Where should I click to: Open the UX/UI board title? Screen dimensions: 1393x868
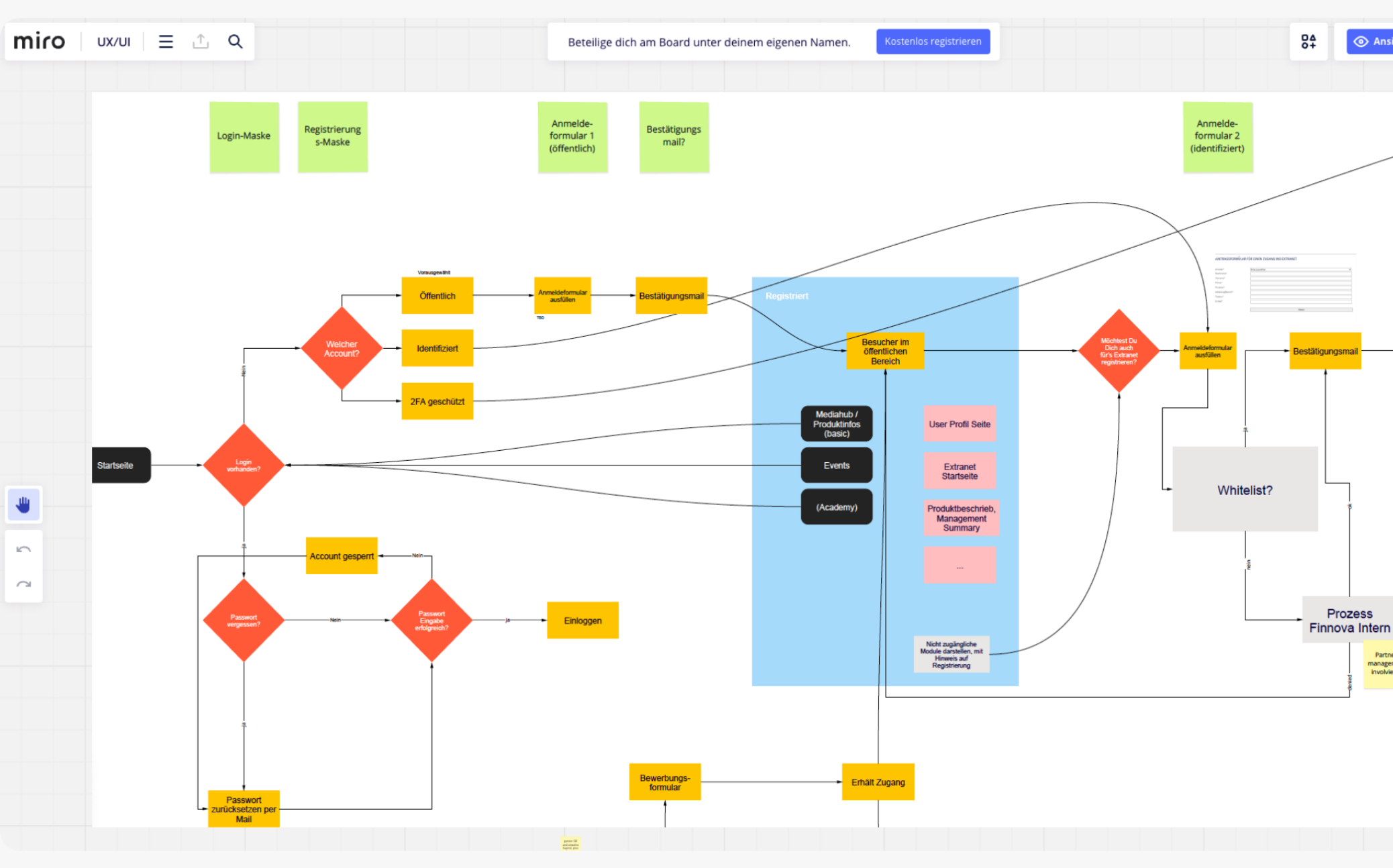pos(113,42)
